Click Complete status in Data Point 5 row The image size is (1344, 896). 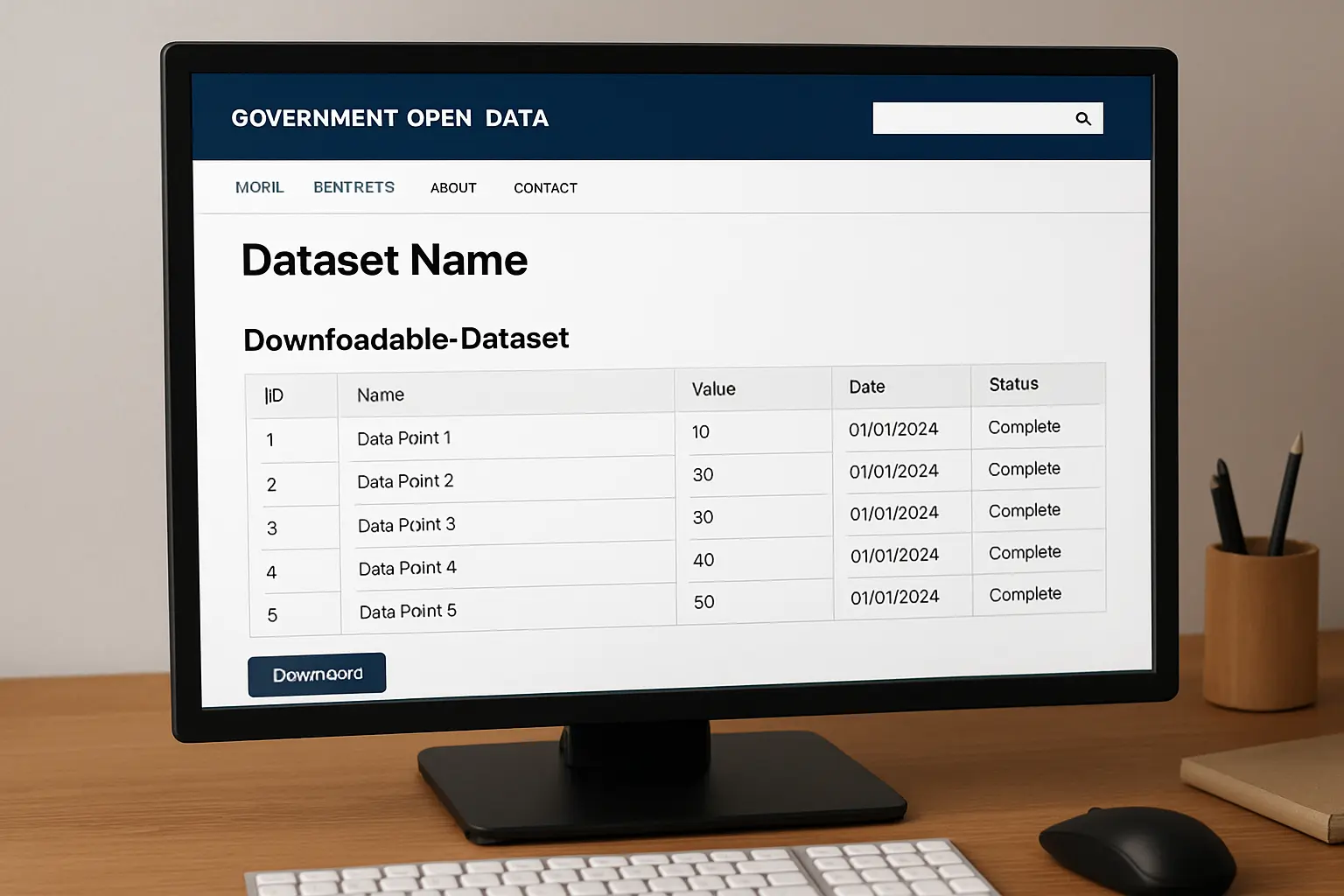[1025, 594]
